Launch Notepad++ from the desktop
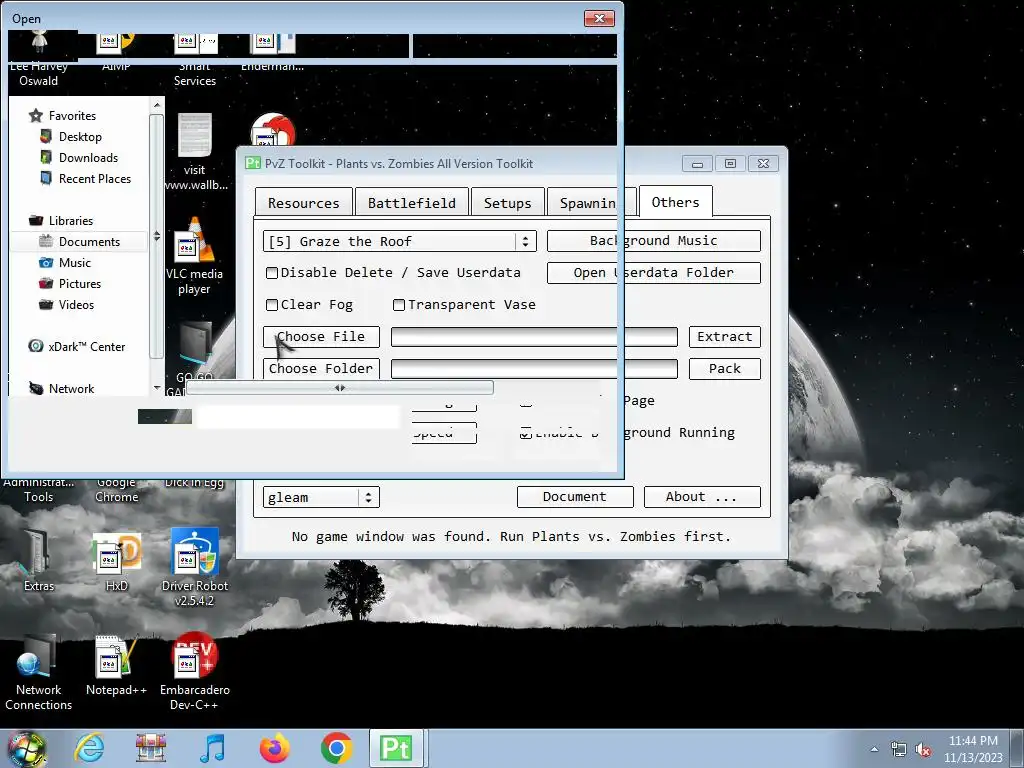The width and height of the screenshot is (1024, 768). pyautogui.click(x=116, y=665)
